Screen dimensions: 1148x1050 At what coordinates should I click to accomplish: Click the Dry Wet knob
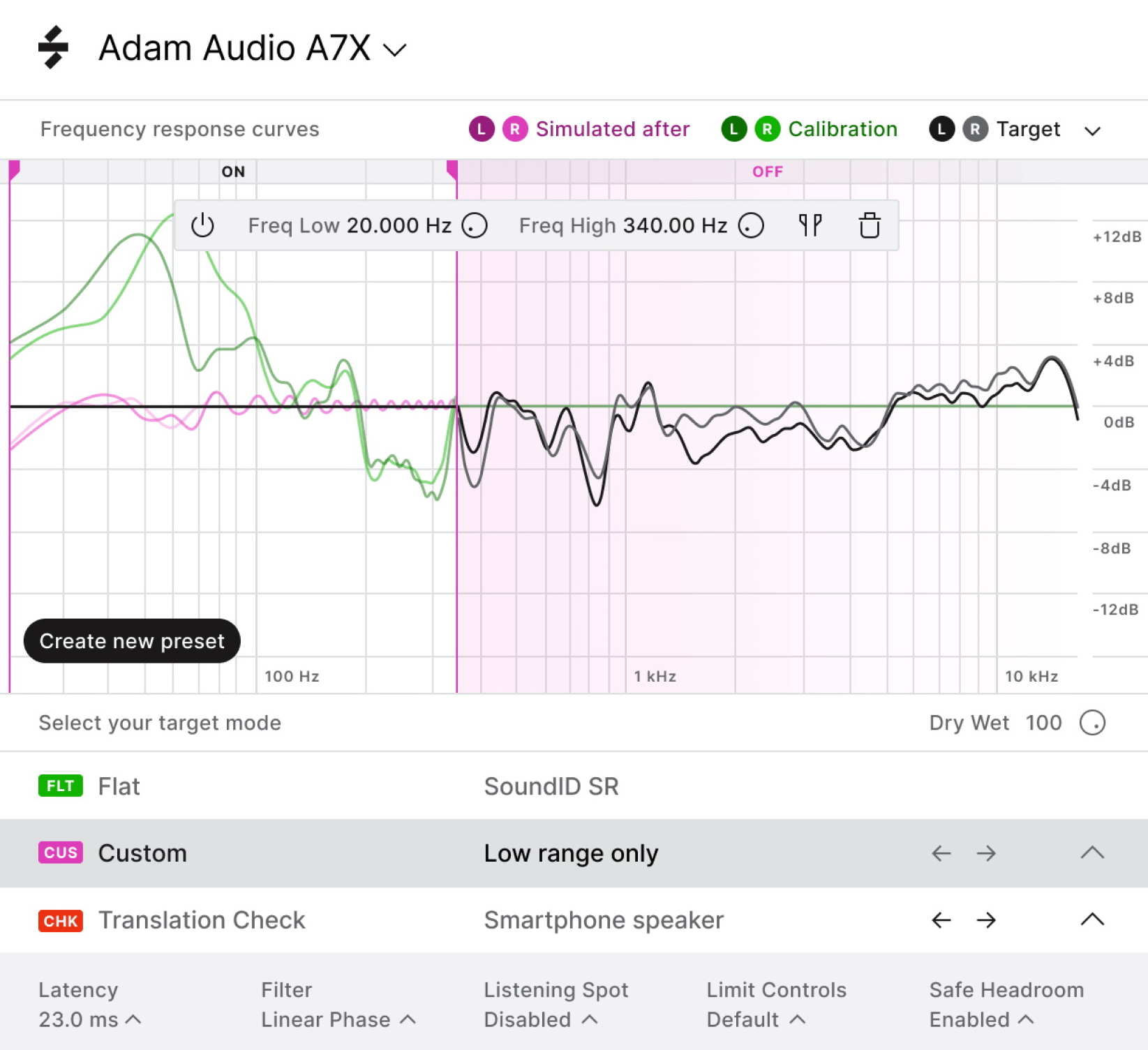1092,723
